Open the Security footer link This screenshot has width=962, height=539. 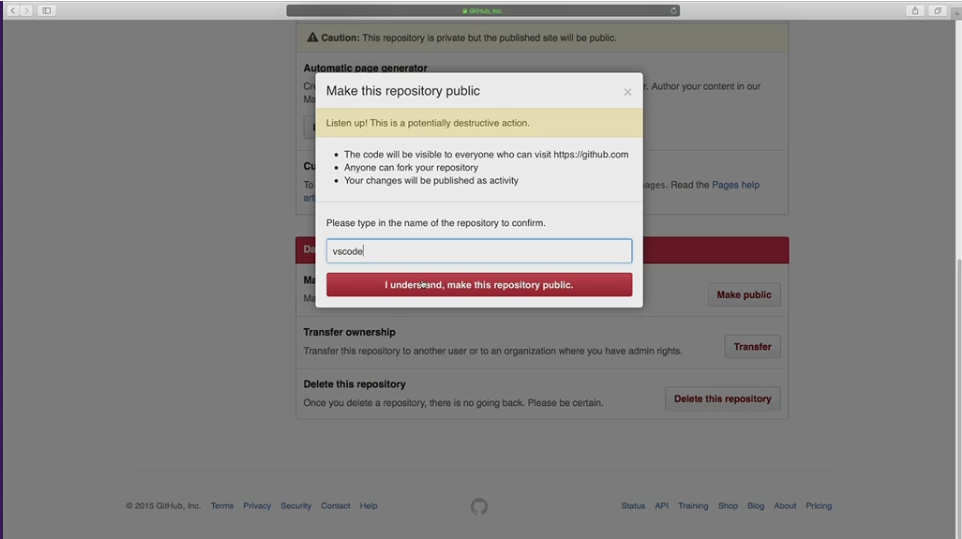tap(296, 506)
